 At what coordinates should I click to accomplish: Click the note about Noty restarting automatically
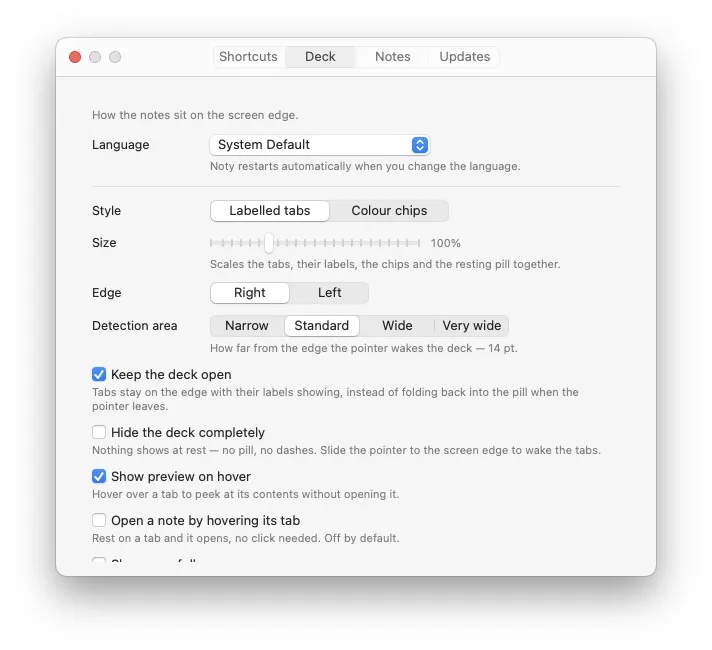coord(365,166)
